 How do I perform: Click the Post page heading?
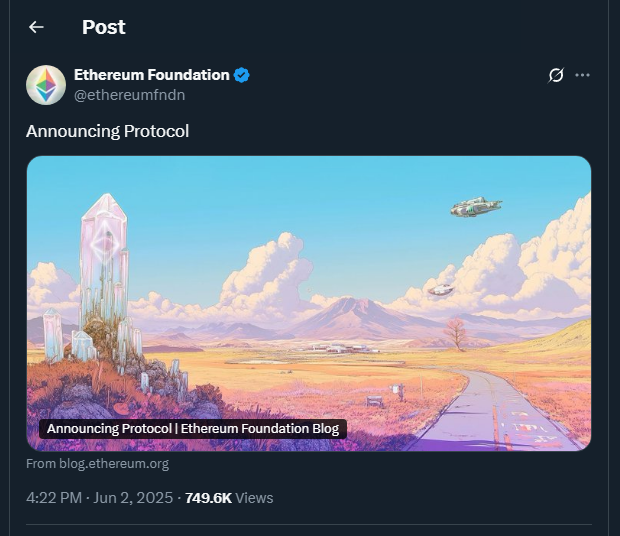pyautogui.click(x=104, y=27)
